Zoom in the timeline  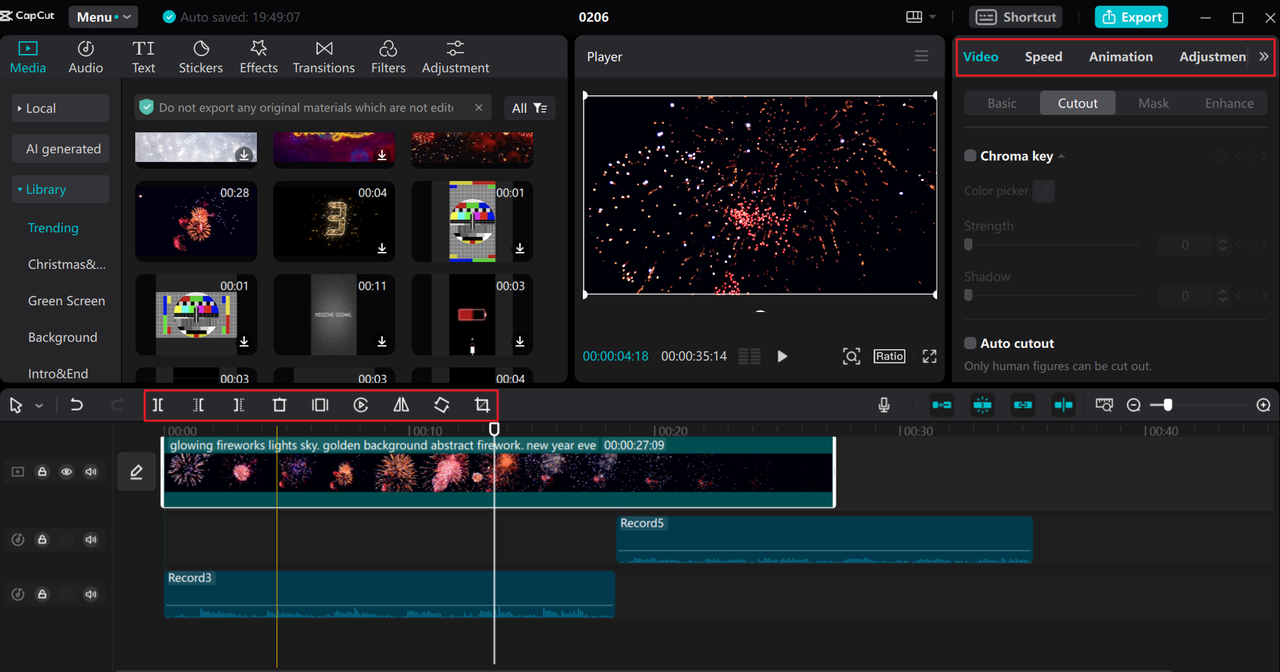(x=1264, y=405)
